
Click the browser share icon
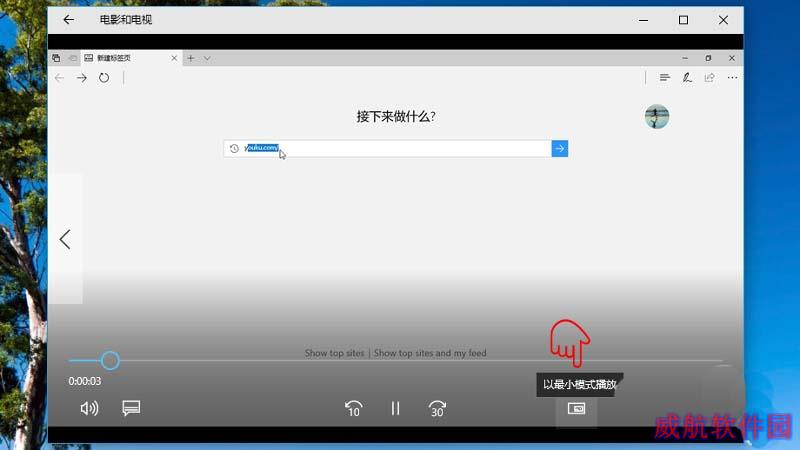click(x=709, y=78)
